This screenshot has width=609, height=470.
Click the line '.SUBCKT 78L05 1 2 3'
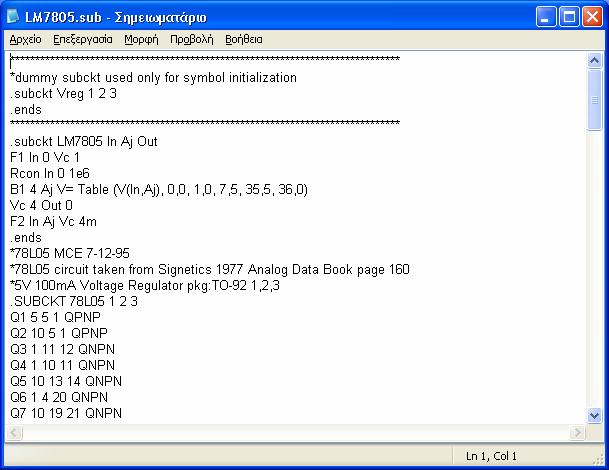click(x=74, y=301)
